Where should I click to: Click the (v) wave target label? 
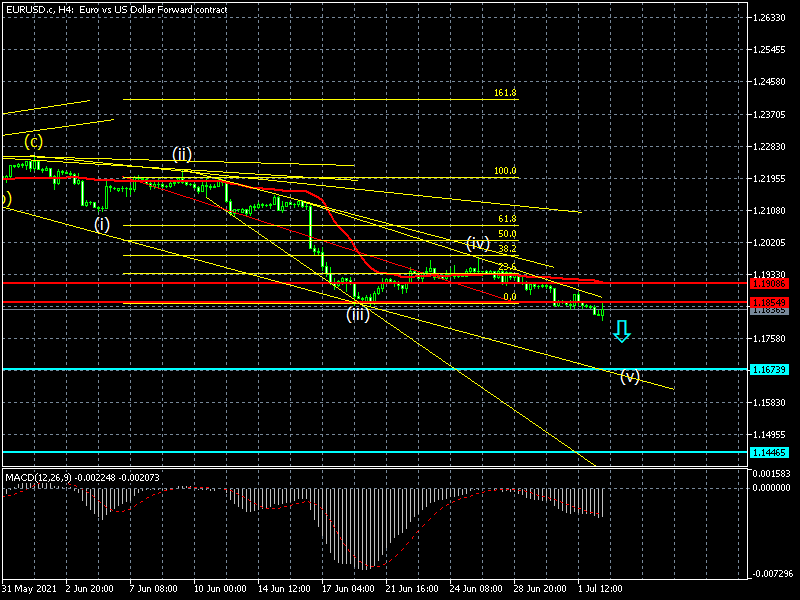tap(629, 377)
